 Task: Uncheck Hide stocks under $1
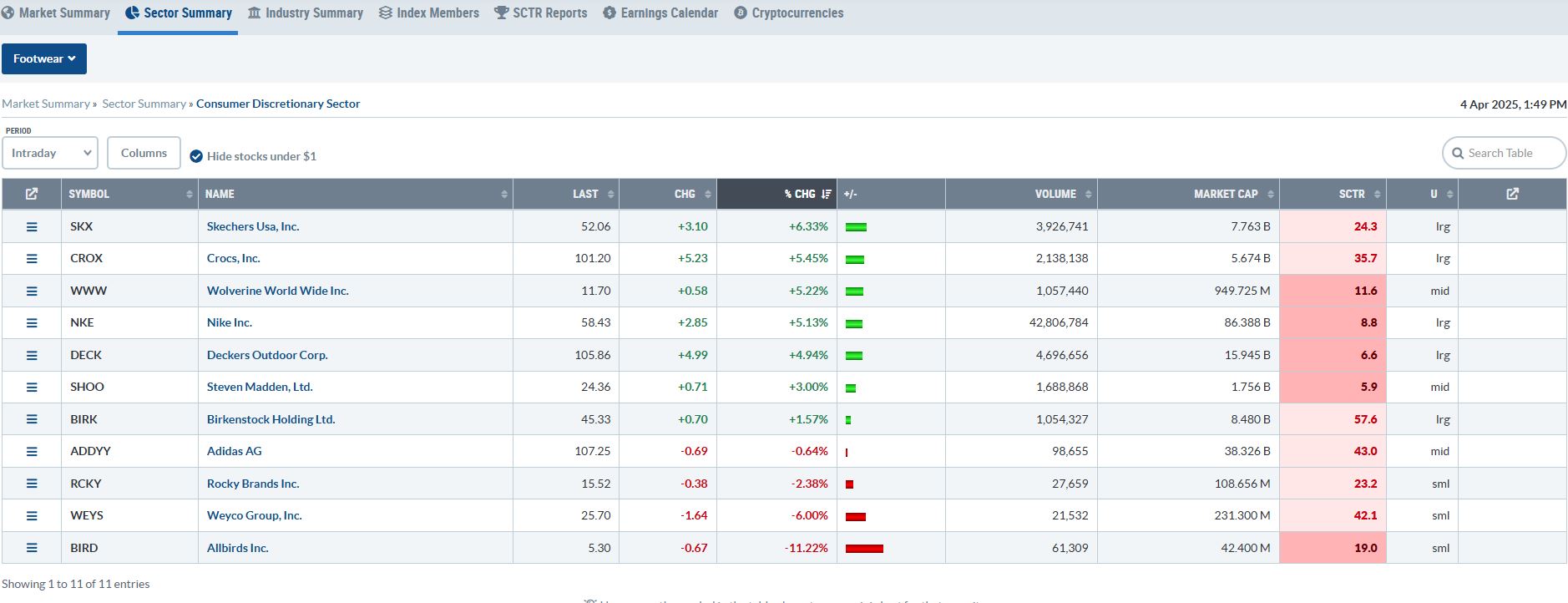[196, 156]
